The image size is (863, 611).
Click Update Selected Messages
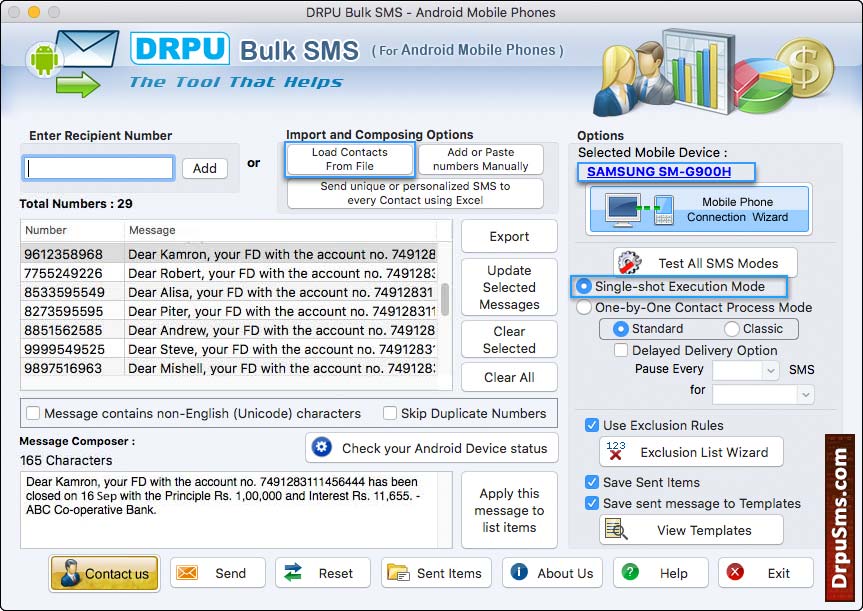[509, 287]
